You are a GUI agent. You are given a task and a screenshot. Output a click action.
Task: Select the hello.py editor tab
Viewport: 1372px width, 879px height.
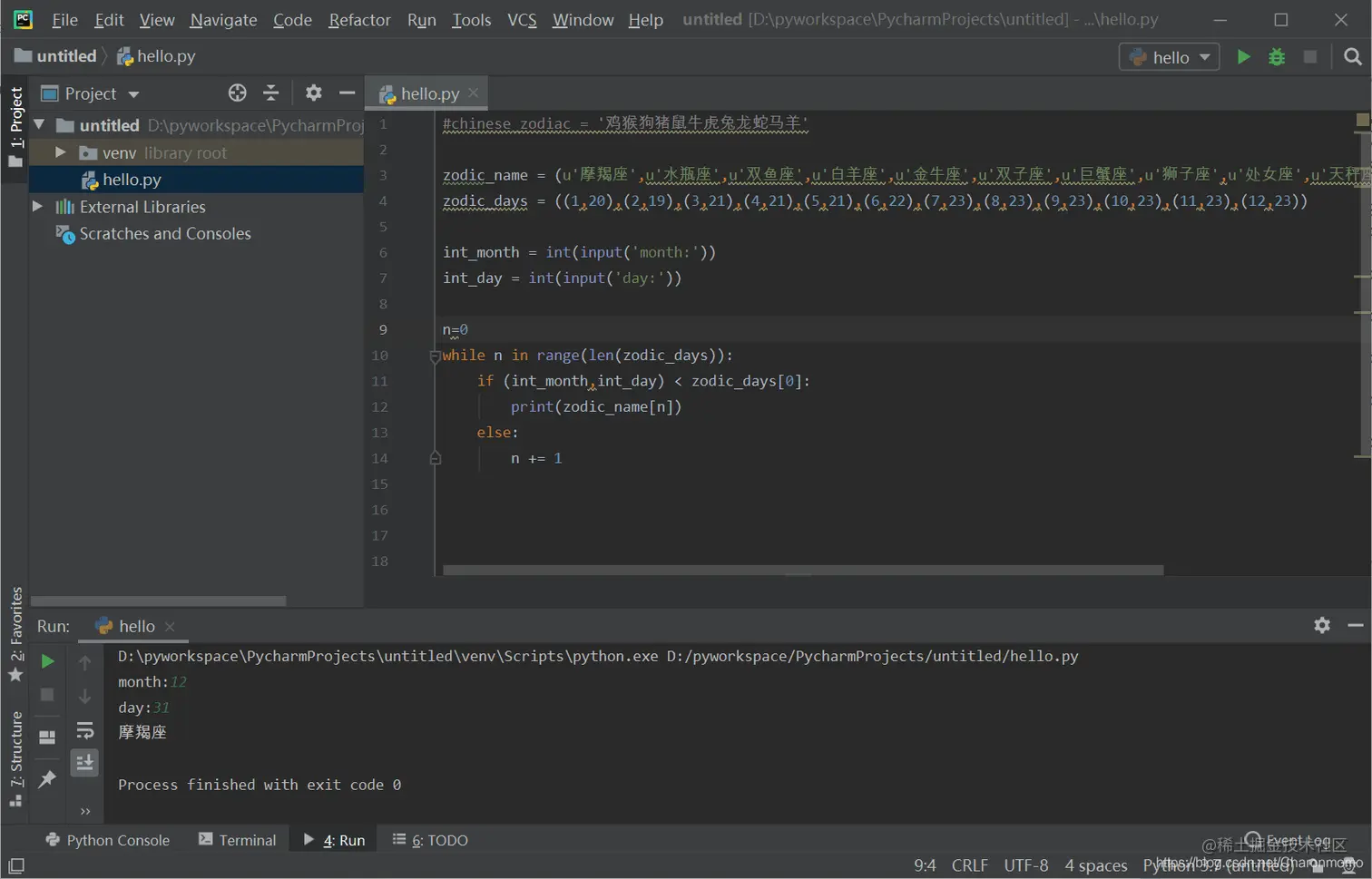pos(427,93)
